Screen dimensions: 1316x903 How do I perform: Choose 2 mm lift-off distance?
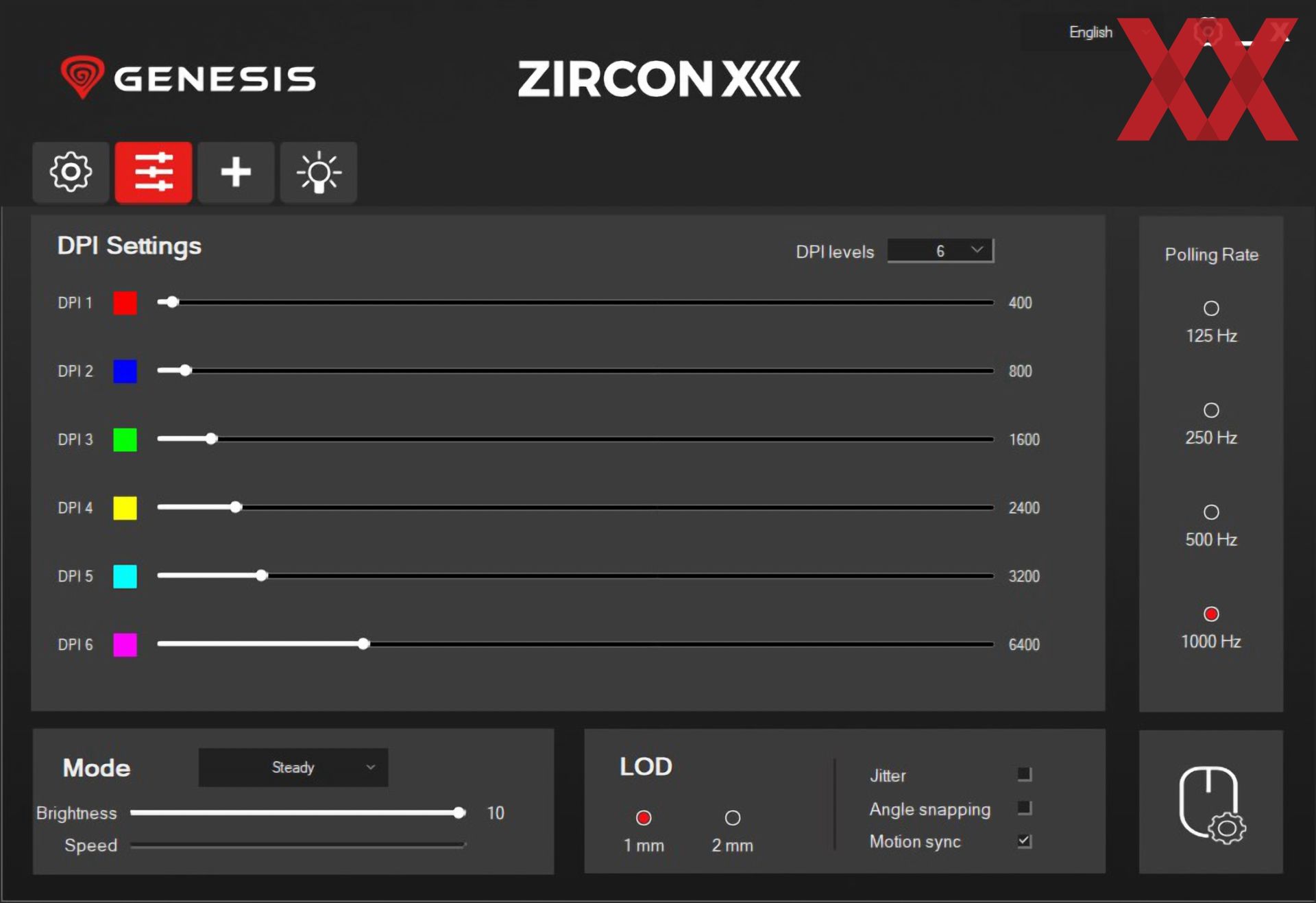(x=733, y=817)
